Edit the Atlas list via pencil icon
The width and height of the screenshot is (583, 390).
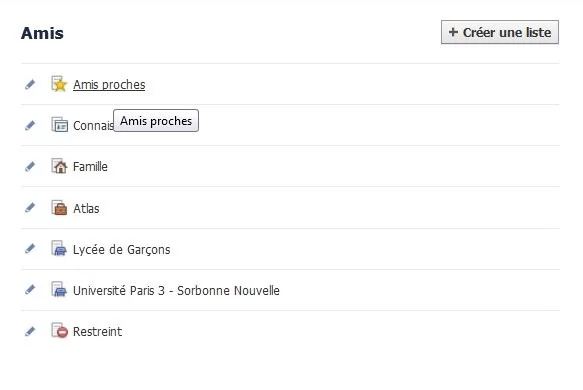point(30,207)
